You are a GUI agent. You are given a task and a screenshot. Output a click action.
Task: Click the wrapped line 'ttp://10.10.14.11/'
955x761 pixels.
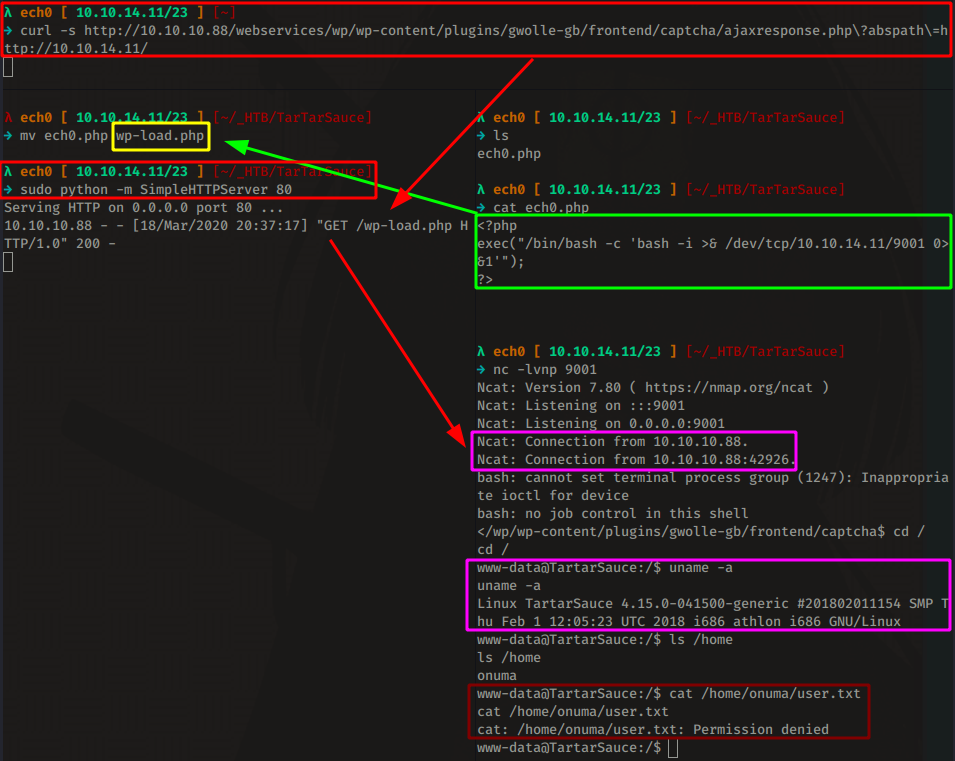[76, 48]
